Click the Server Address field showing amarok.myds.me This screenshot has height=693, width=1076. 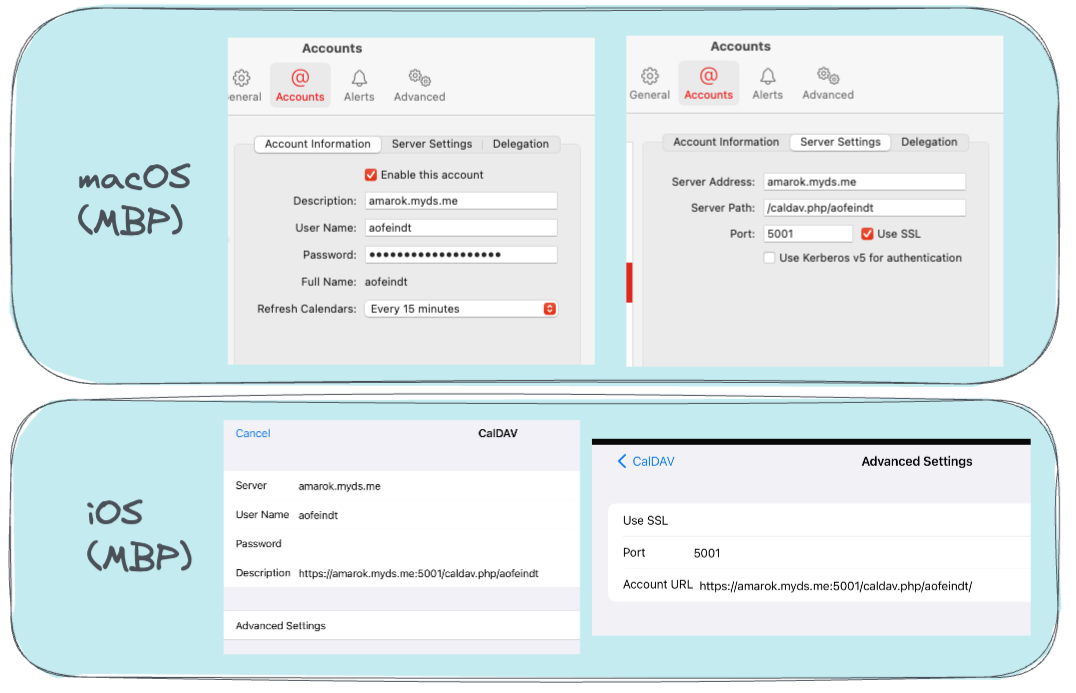point(864,181)
